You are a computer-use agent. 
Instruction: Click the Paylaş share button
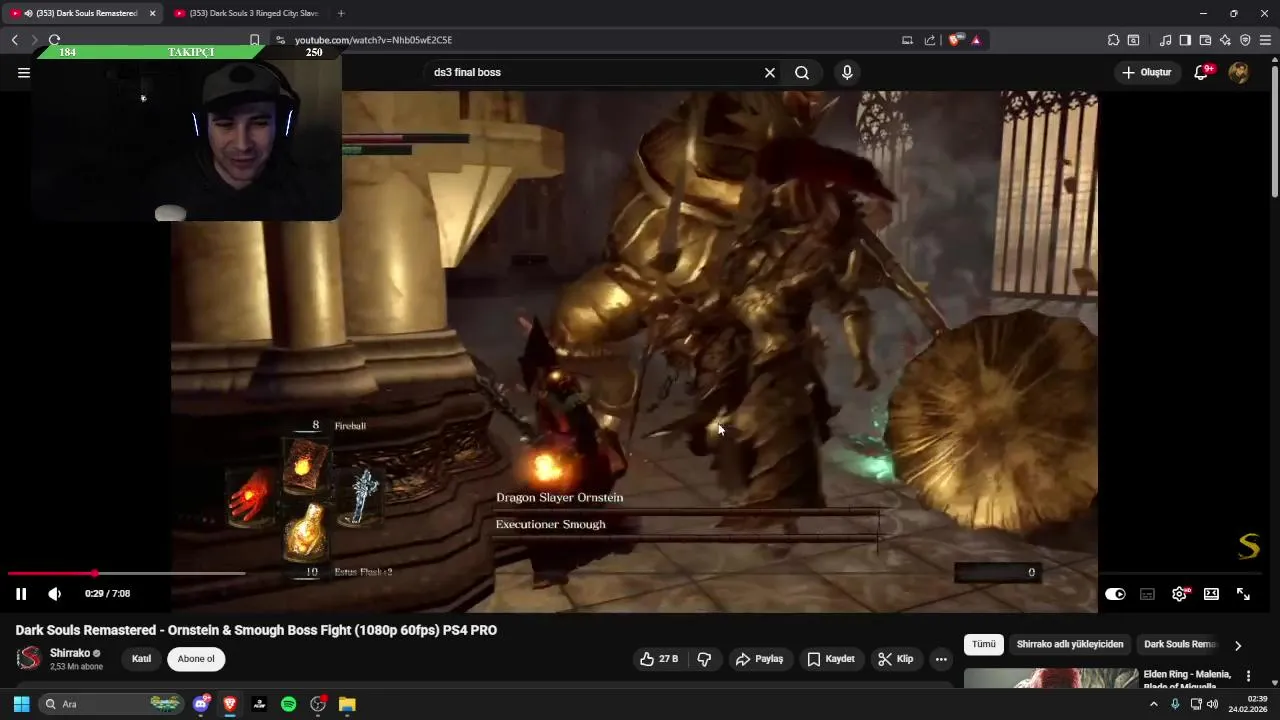pos(759,659)
